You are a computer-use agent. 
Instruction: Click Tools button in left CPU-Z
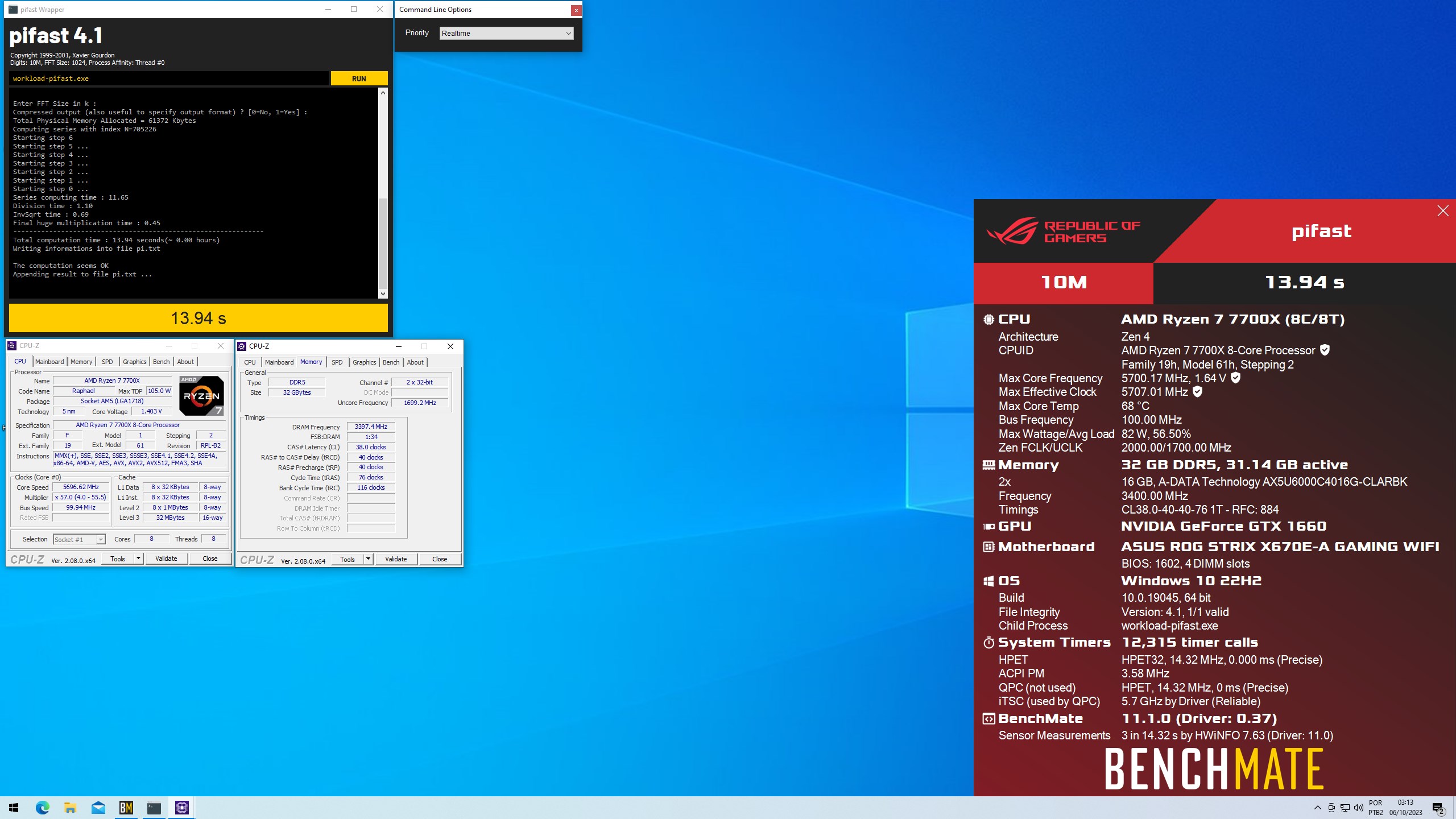tap(118, 559)
